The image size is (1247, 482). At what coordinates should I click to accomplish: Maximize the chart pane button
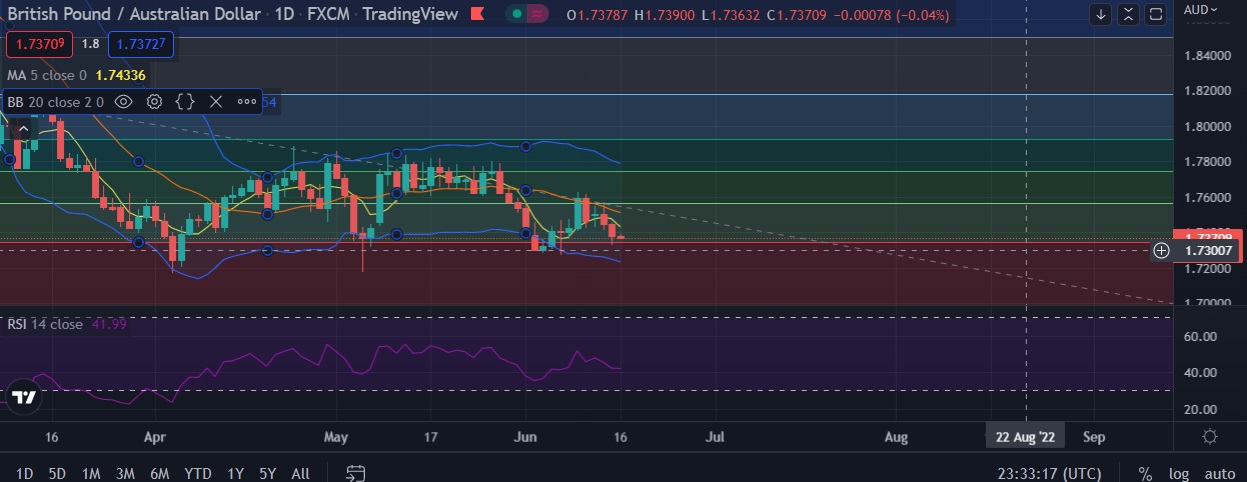(x=1156, y=14)
